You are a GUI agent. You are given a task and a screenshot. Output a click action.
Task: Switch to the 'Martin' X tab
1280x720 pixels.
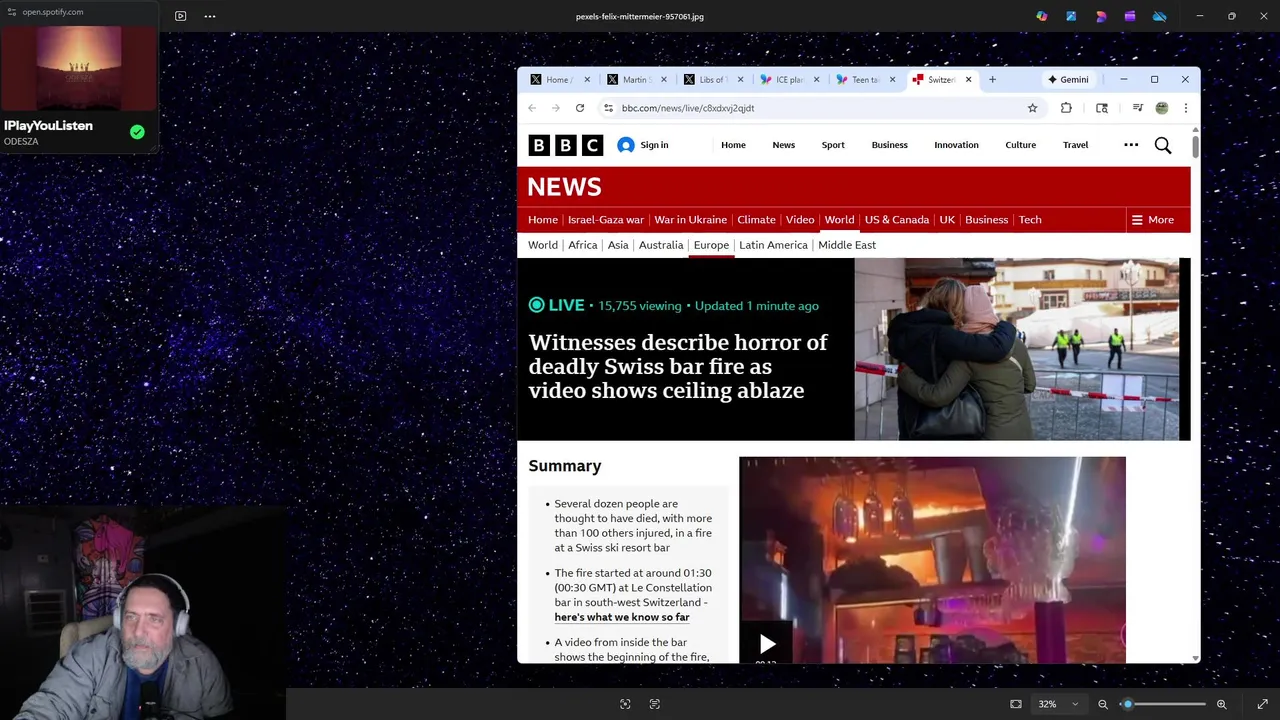(635, 79)
